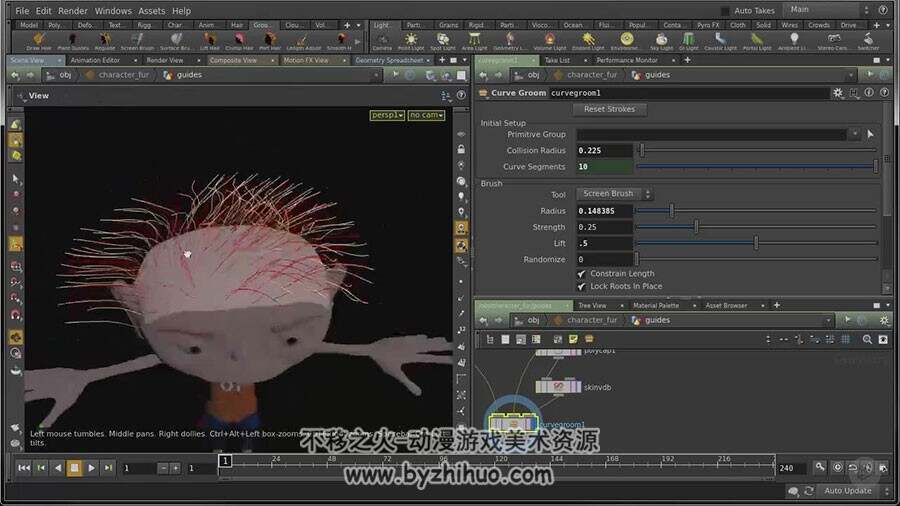Open the Assets menu

[152, 11]
